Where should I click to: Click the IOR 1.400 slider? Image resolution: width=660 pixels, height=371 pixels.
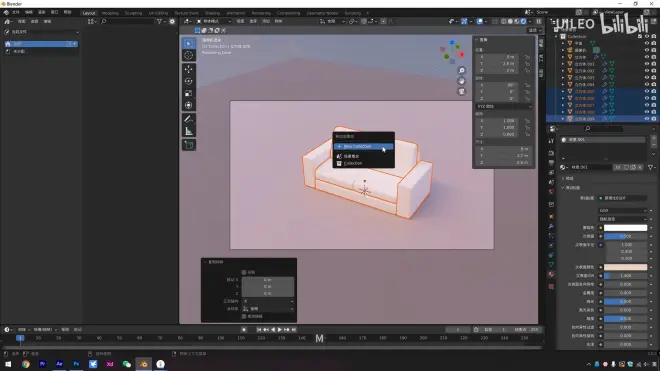click(x=625, y=276)
